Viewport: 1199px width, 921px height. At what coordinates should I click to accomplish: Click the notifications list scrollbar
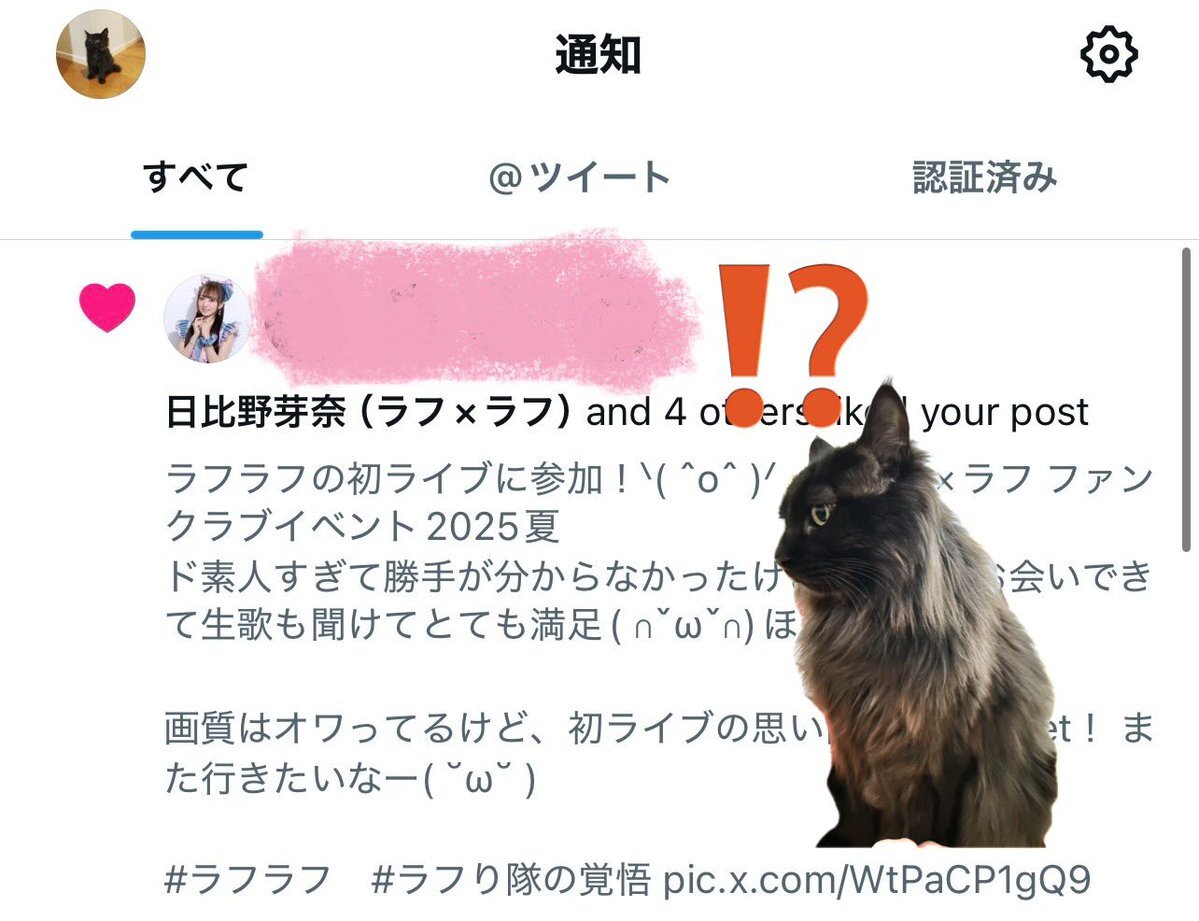coord(1186,399)
